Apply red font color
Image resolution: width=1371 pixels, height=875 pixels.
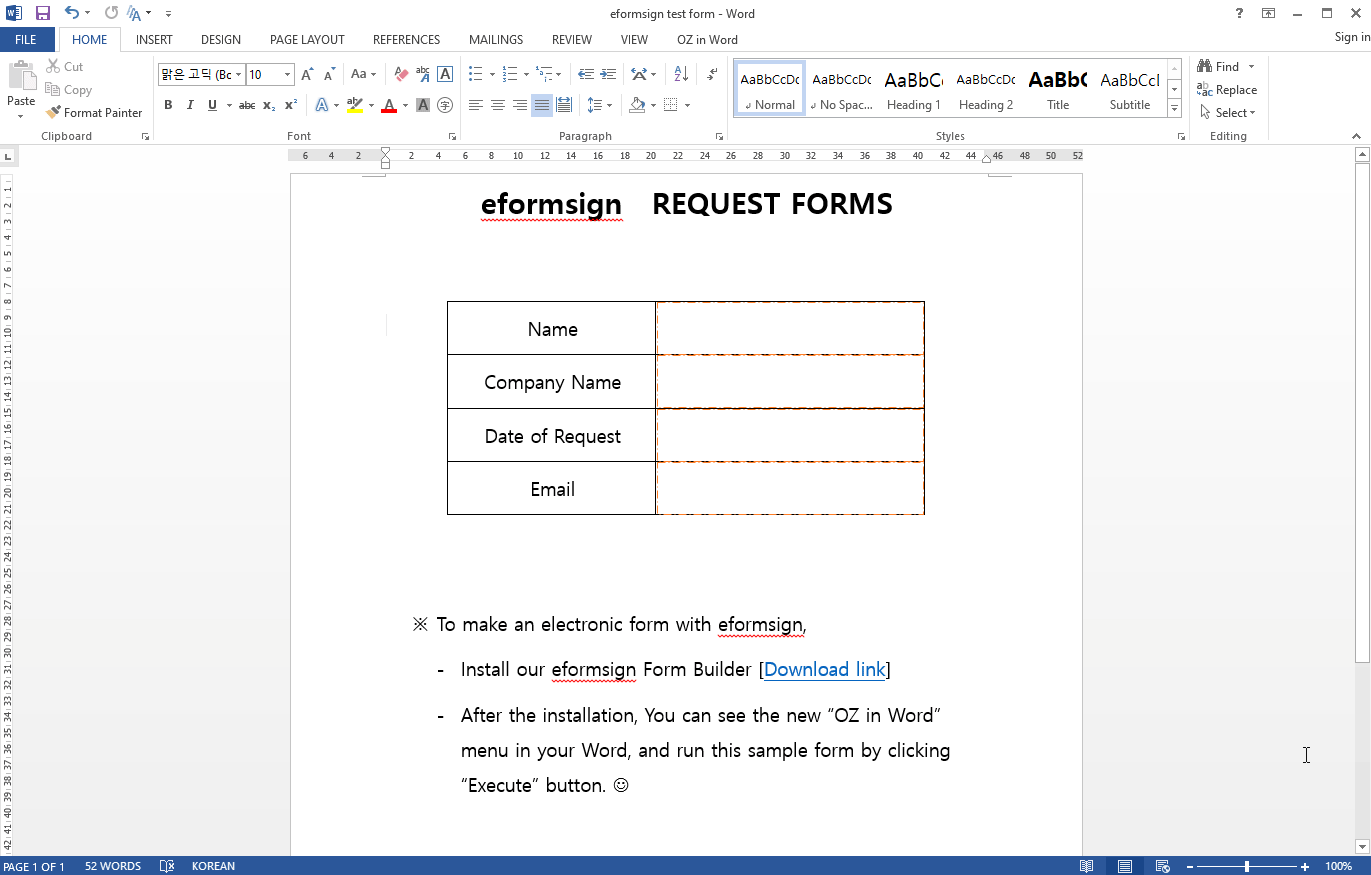tap(389, 105)
